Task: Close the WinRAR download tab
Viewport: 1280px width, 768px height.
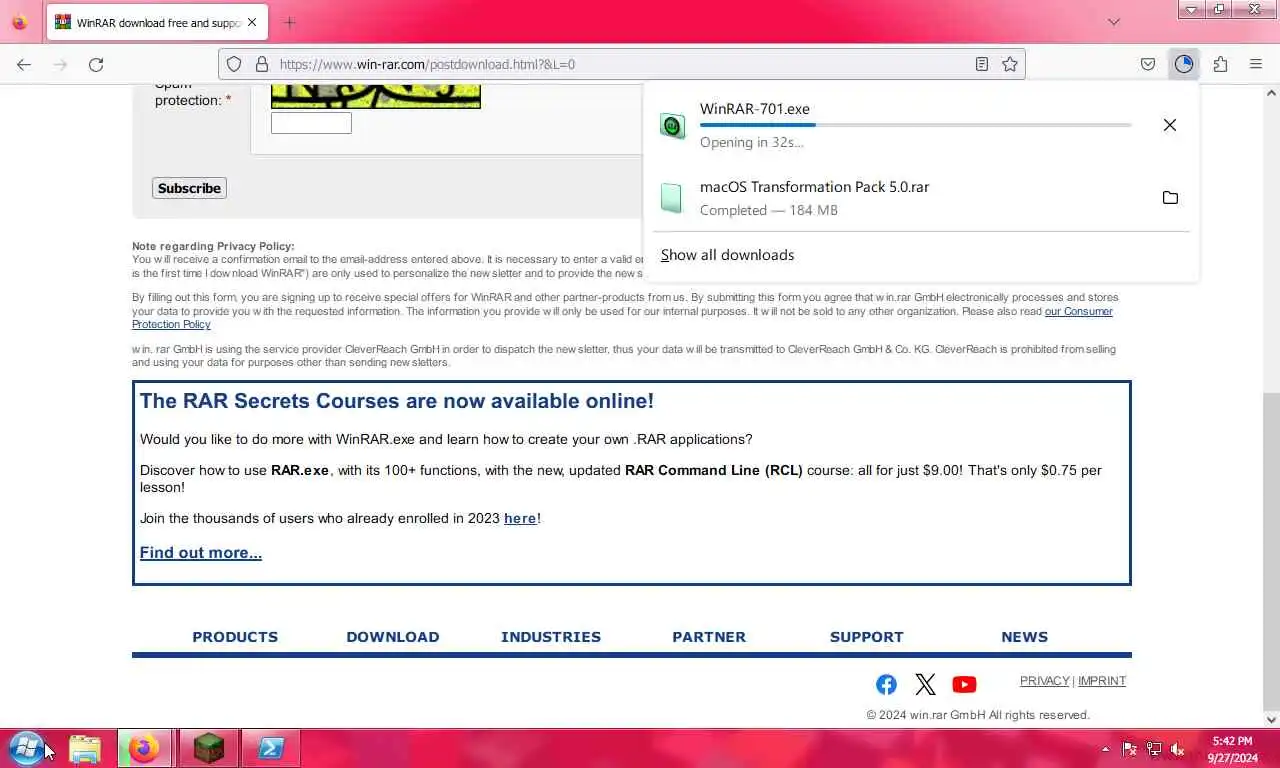Action: (x=251, y=22)
